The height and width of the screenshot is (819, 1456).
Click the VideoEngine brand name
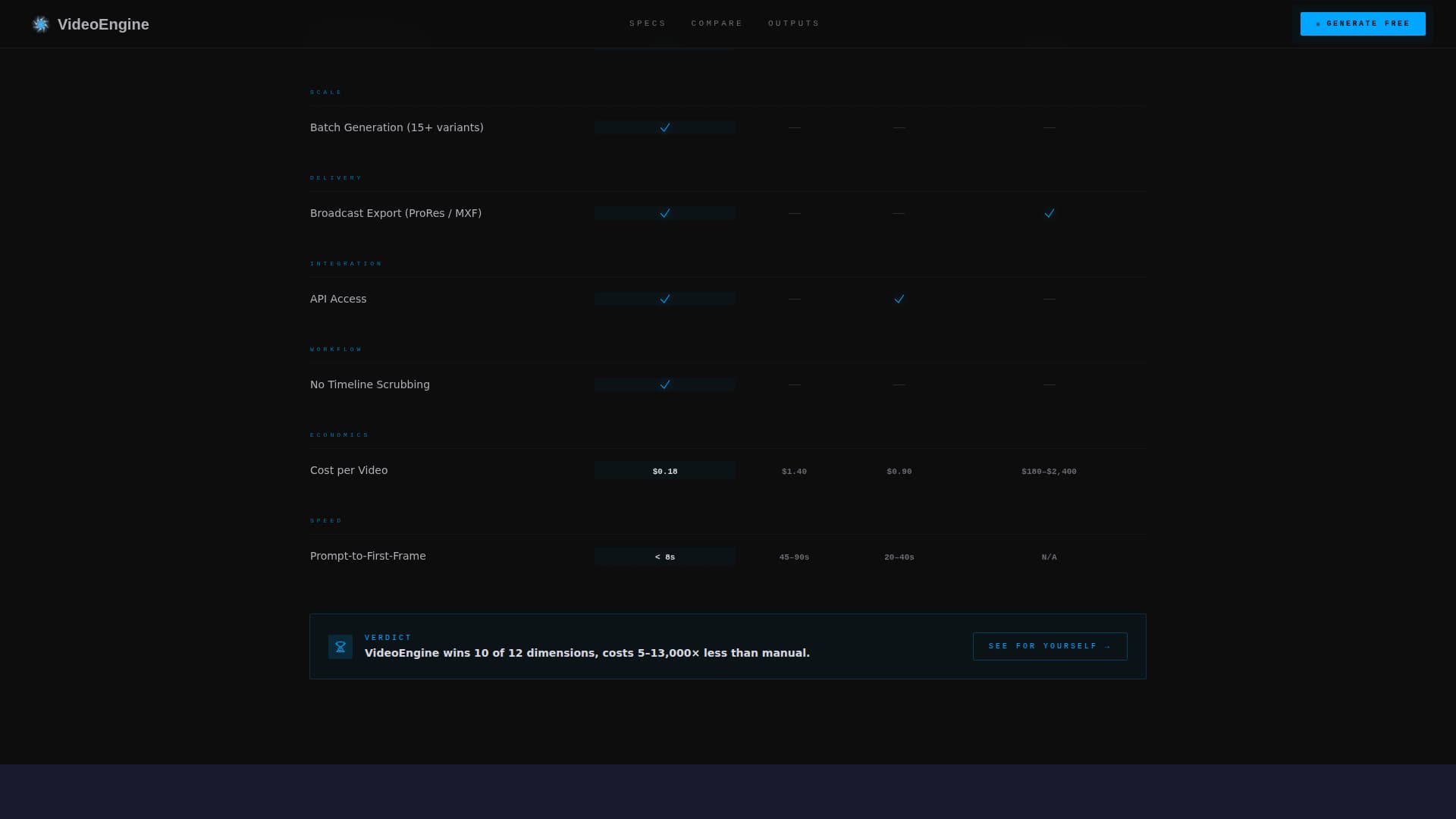tap(103, 24)
